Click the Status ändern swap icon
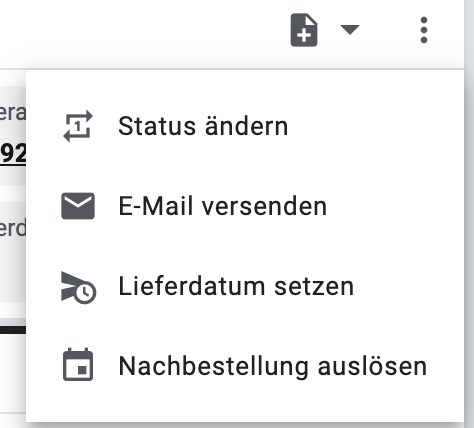 pyautogui.click(x=78, y=126)
